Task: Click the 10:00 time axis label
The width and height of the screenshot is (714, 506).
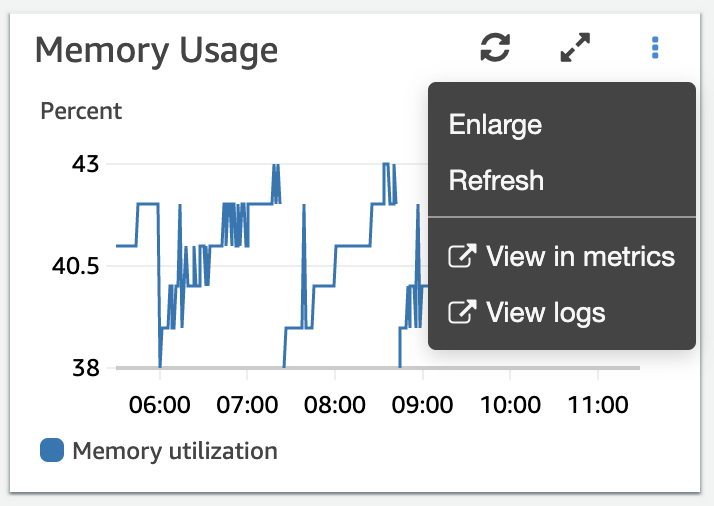Action: (x=510, y=405)
